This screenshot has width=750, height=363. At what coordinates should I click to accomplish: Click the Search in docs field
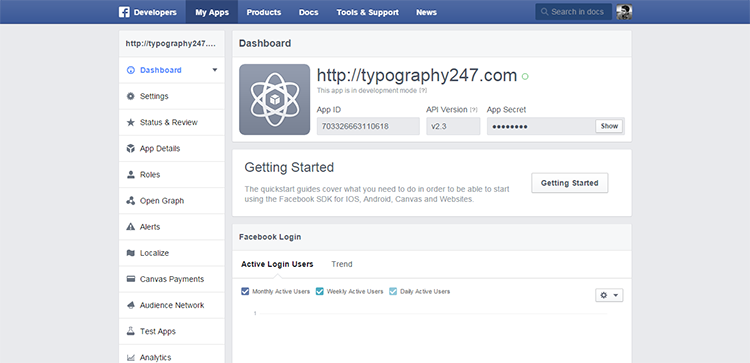[574, 12]
